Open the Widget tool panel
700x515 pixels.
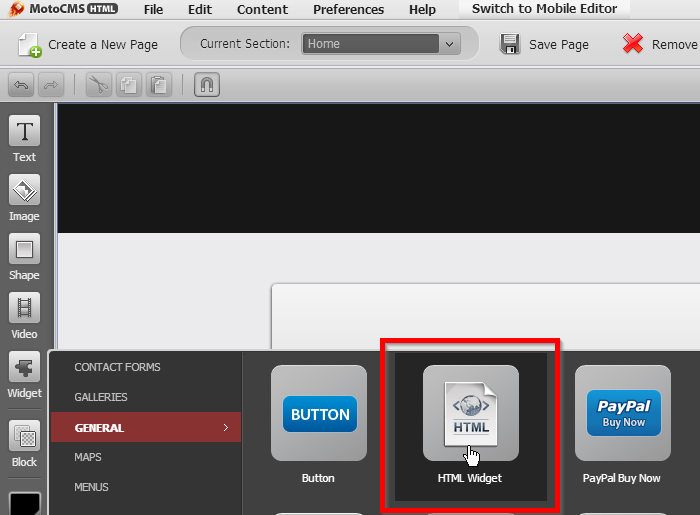click(x=24, y=375)
